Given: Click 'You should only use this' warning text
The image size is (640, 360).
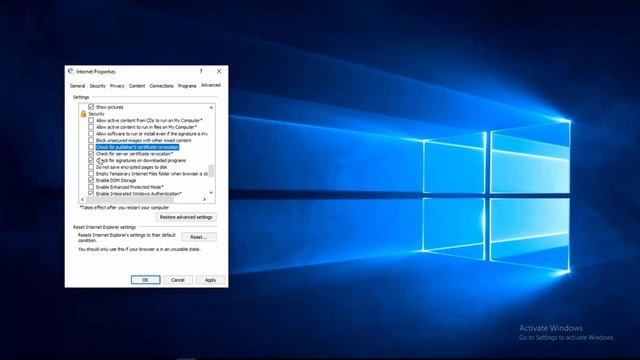Looking at the screenshot, I should click(x=139, y=249).
